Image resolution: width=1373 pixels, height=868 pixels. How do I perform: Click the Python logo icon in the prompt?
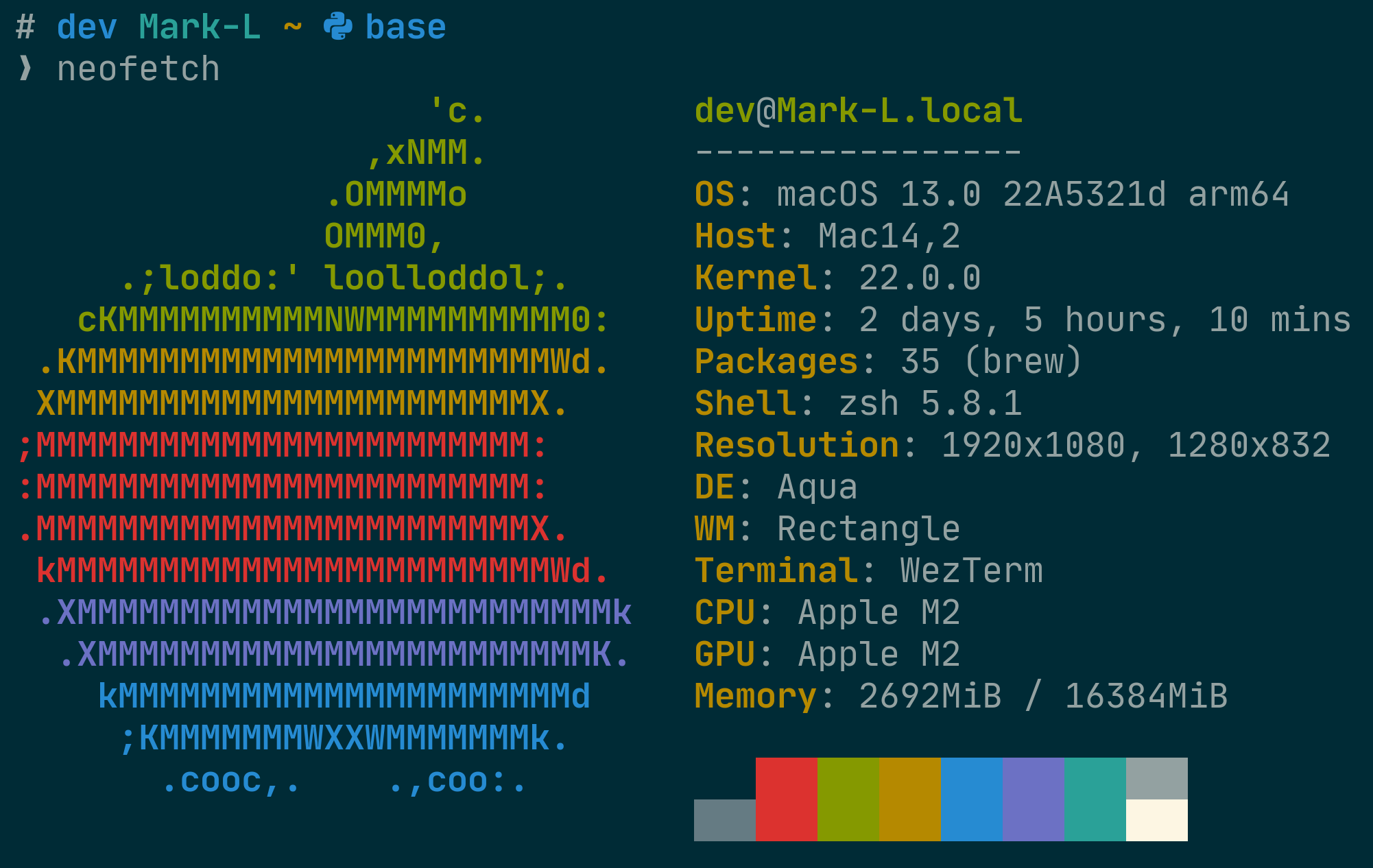(337, 27)
